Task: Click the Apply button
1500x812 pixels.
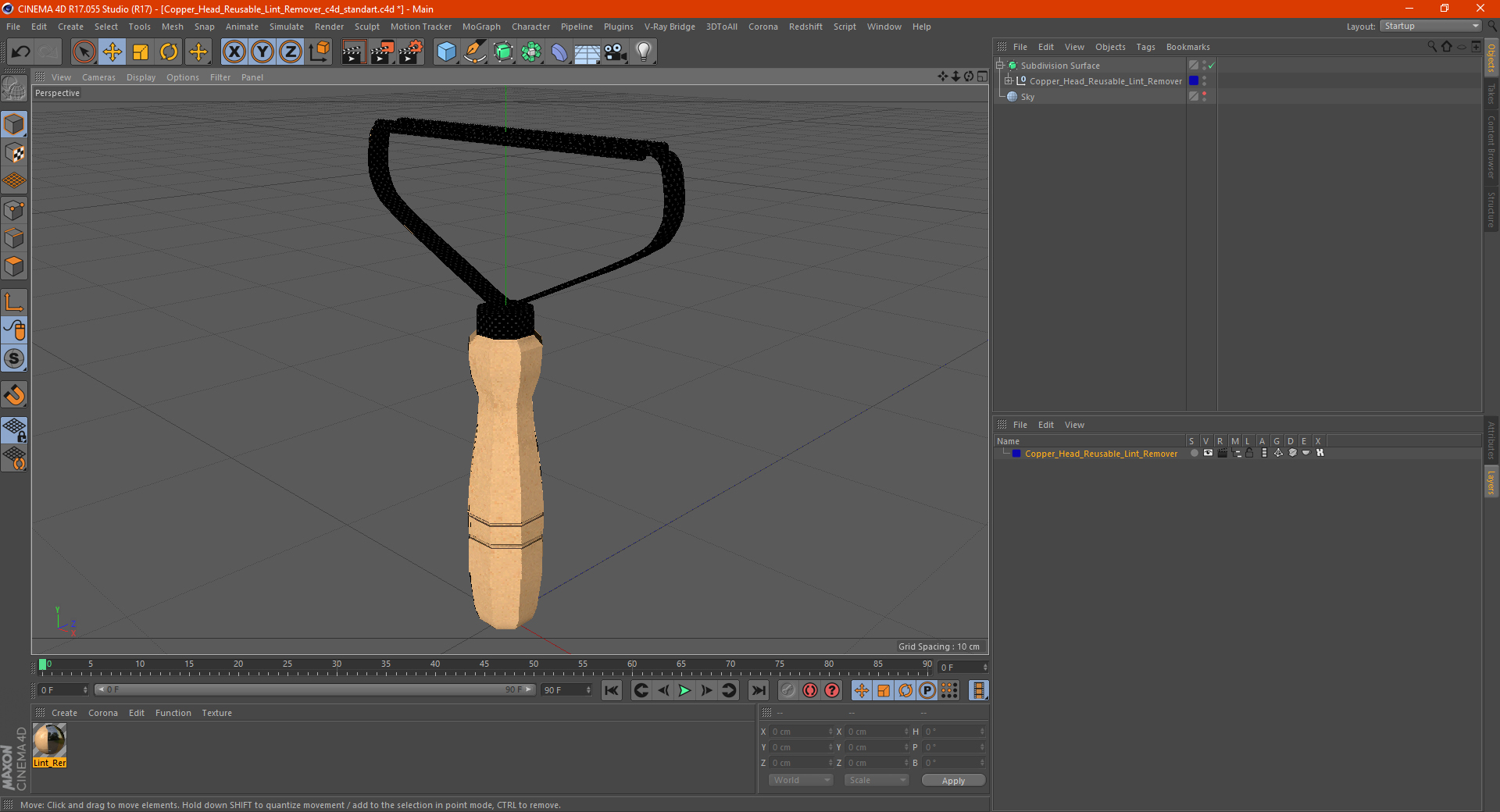Action: click(x=953, y=780)
